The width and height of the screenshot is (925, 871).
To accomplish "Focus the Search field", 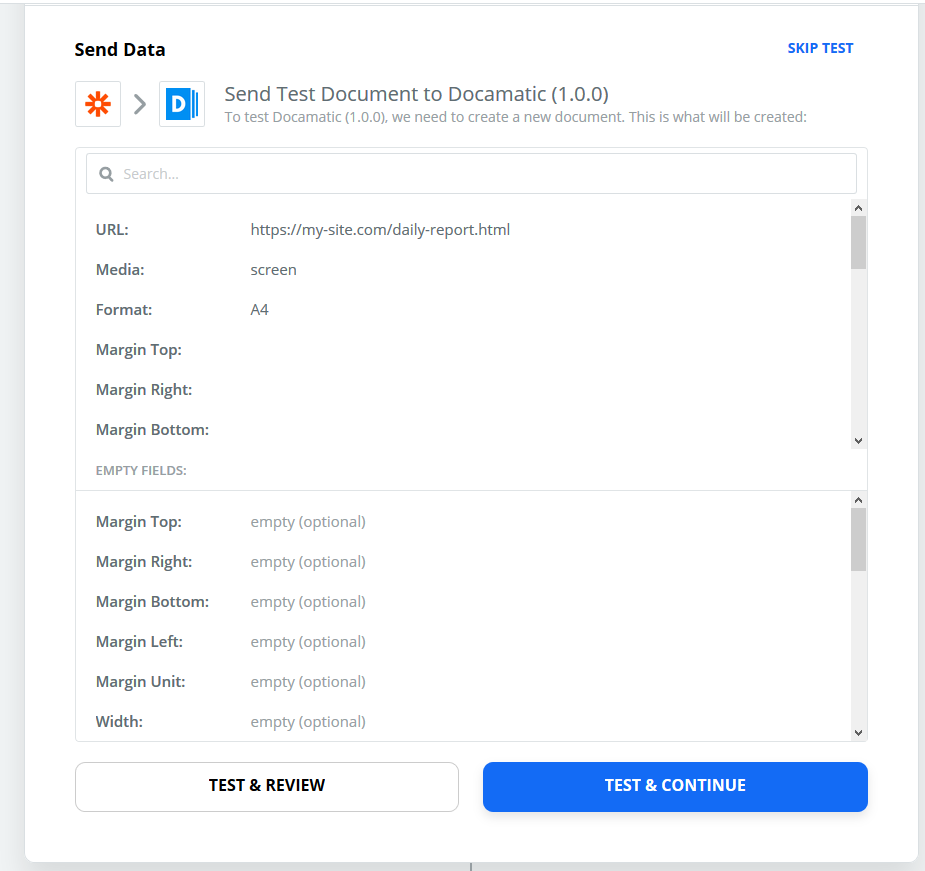I will click(471, 173).
